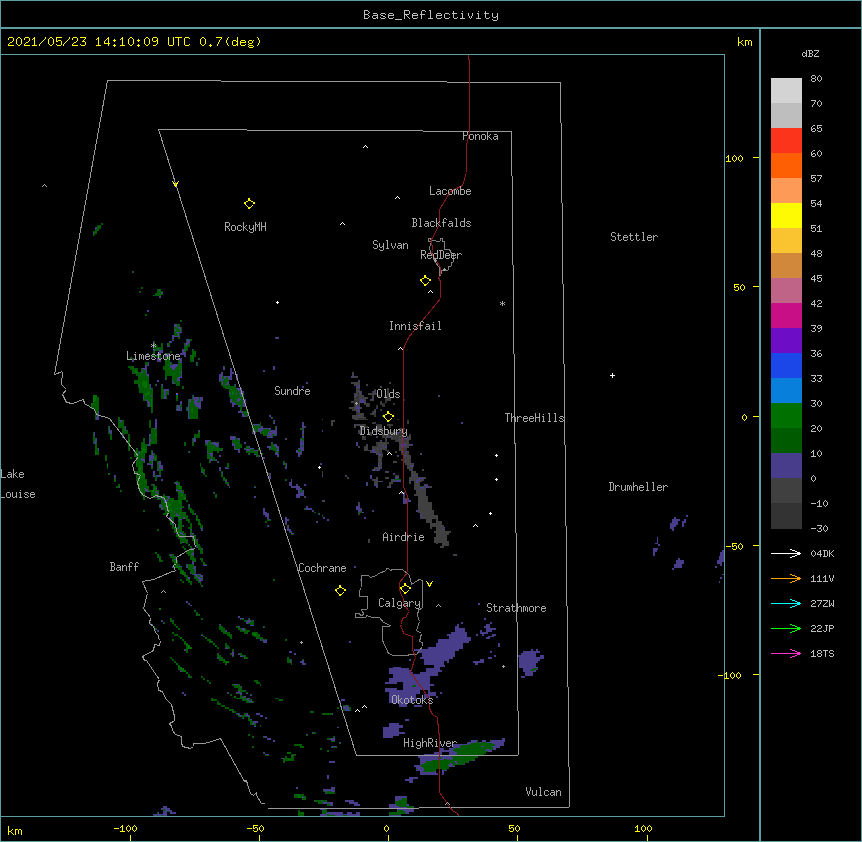The height and width of the screenshot is (842, 862).
Task: Click the yellow V marker northeast of Calgary
Action: tap(429, 584)
